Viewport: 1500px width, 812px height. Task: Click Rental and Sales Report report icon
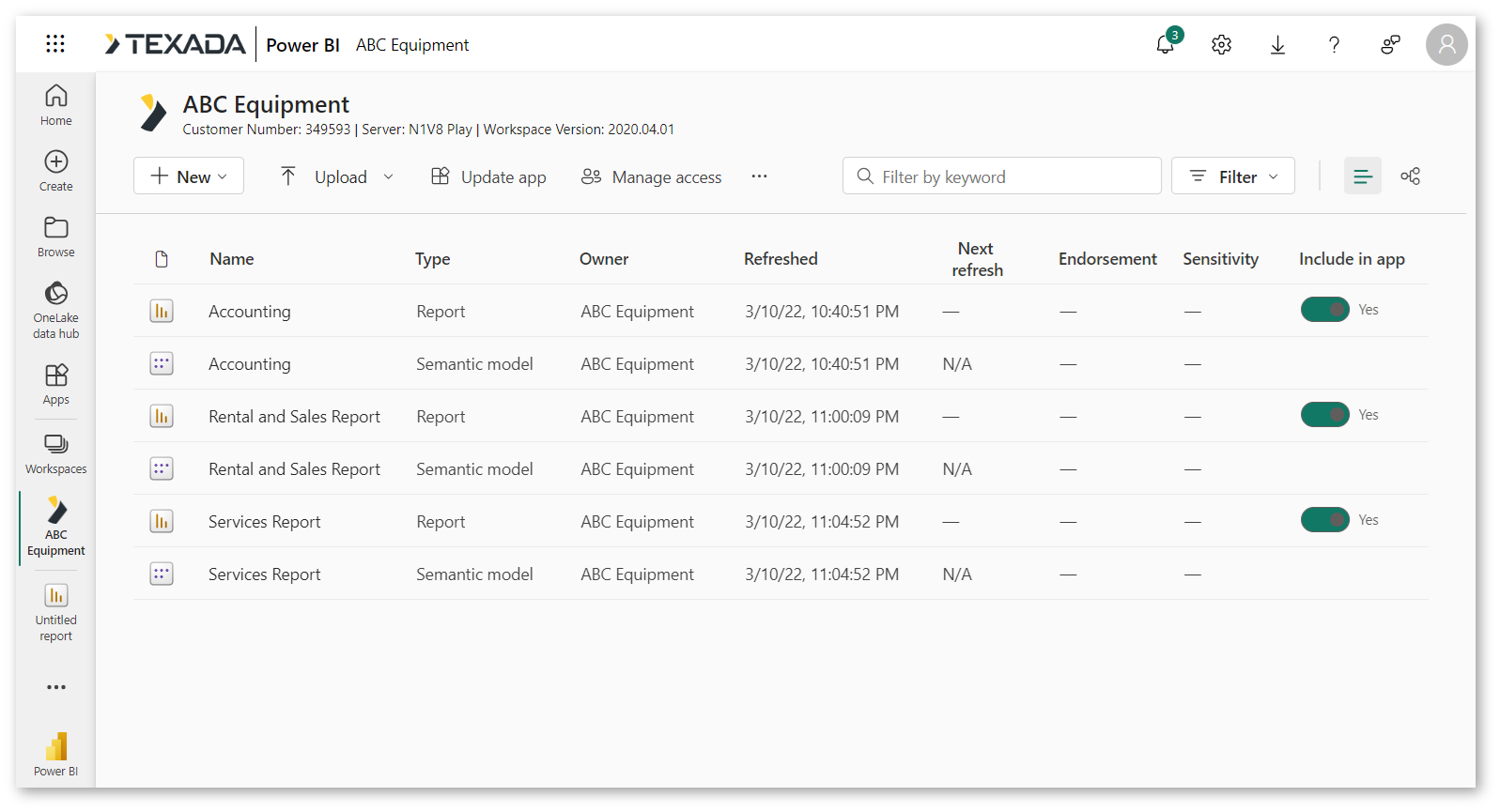click(x=162, y=416)
